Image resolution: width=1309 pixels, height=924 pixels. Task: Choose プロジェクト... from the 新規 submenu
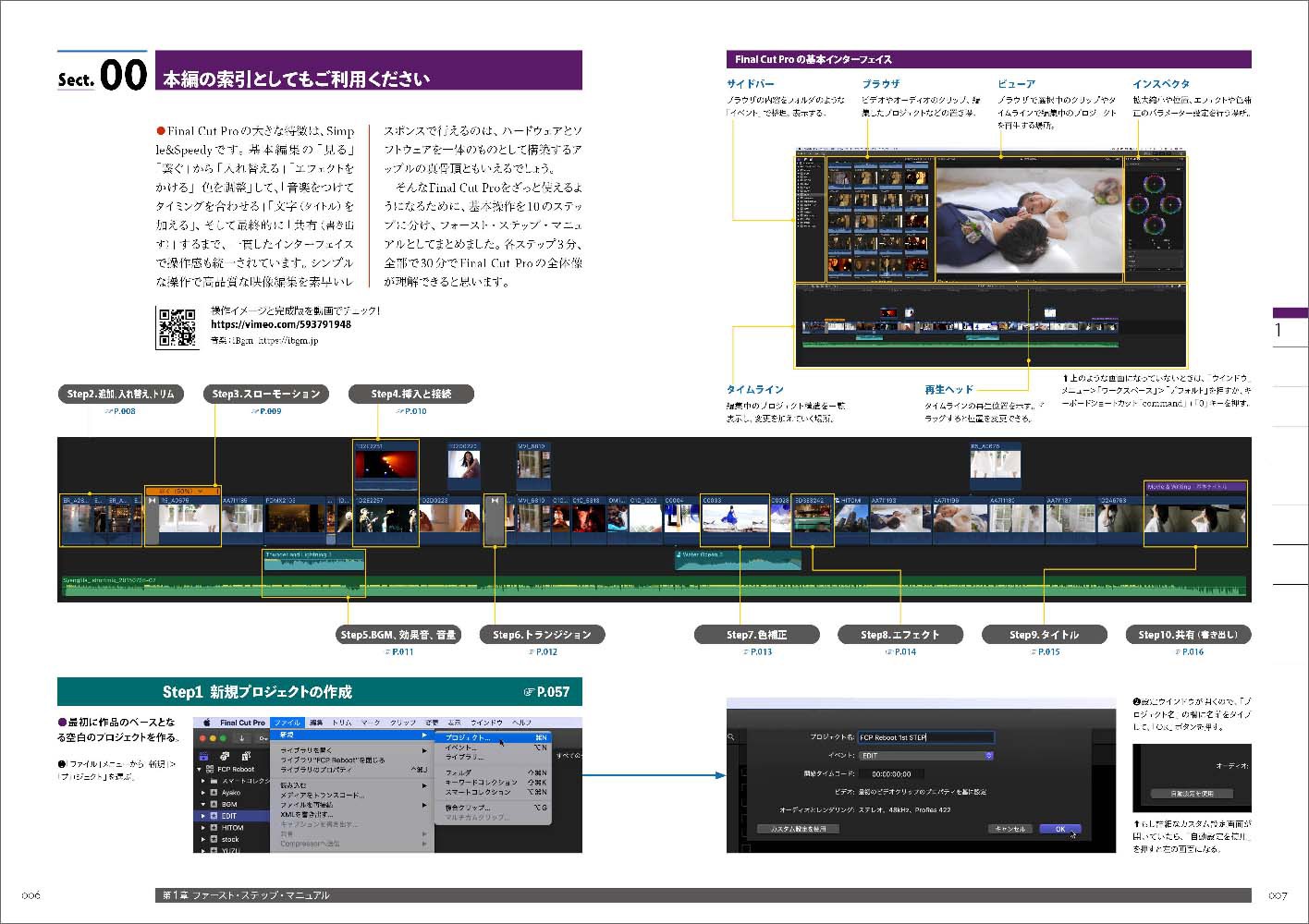[469, 737]
